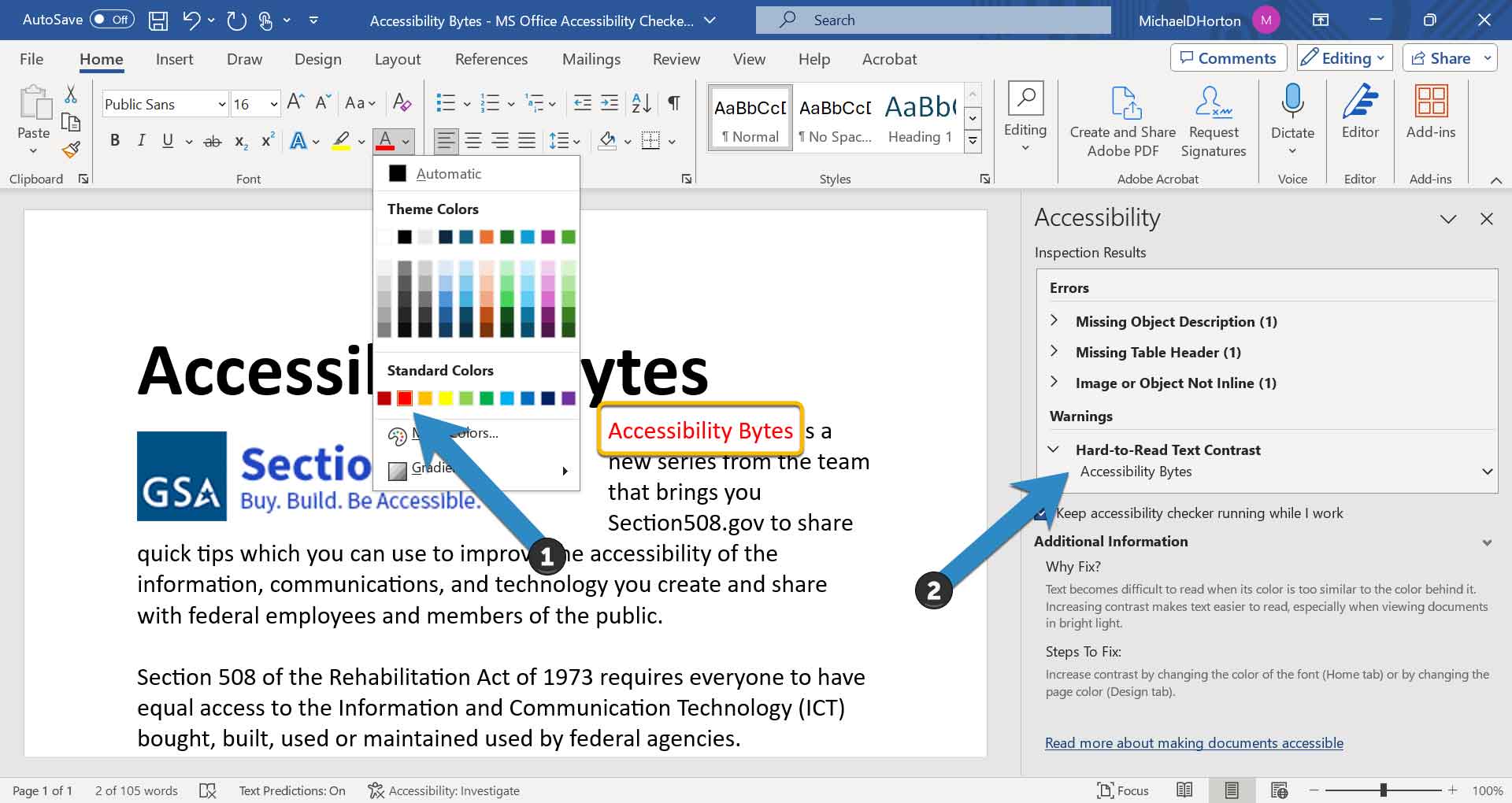The width and height of the screenshot is (1512, 803).
Task: Open the Change Case Aa dropdown
Action: [360, 103]
